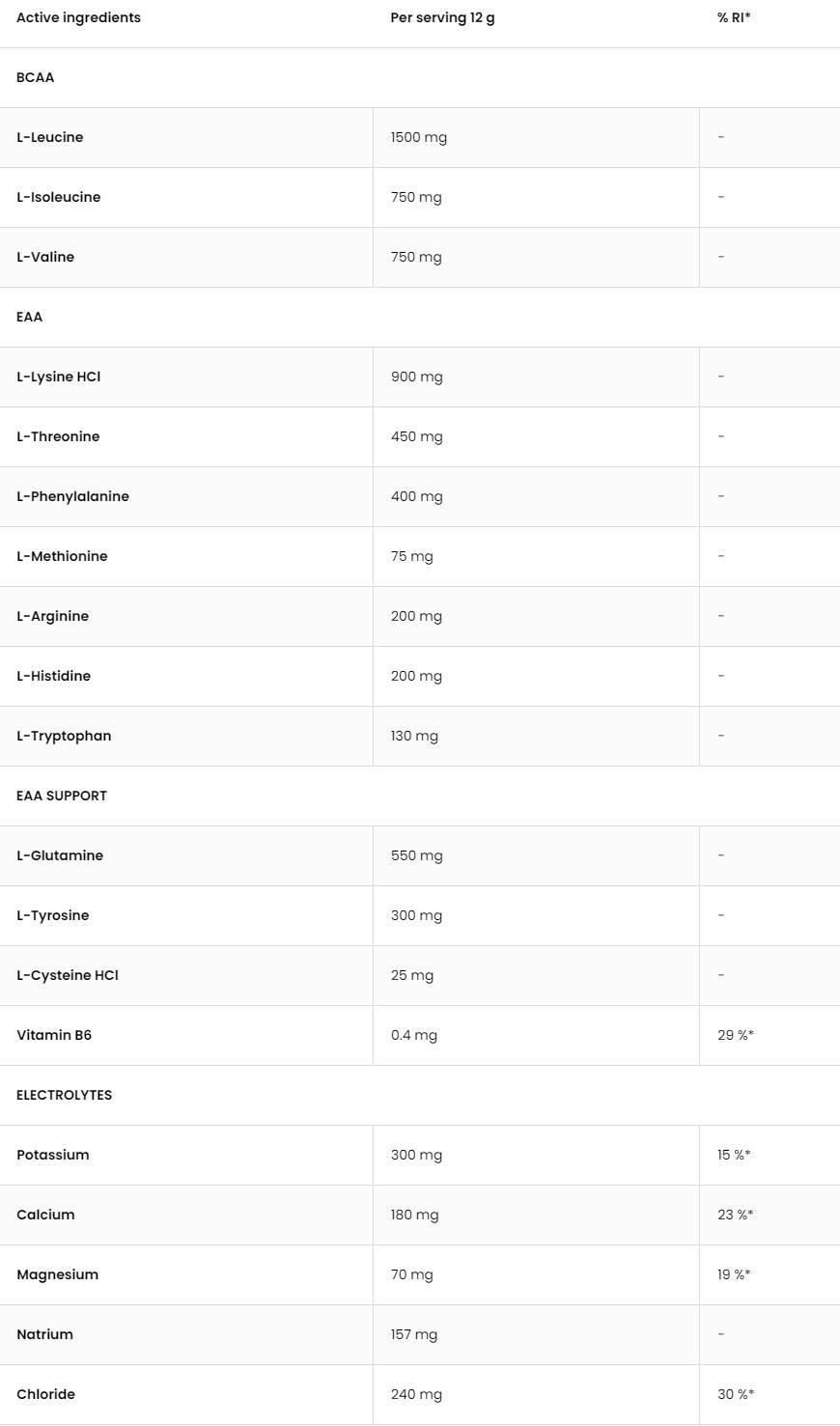The height and width of the screenshot is (1426, 840).
Task: Click the 75 mg L-Methionine value
Action: [411, 556]
